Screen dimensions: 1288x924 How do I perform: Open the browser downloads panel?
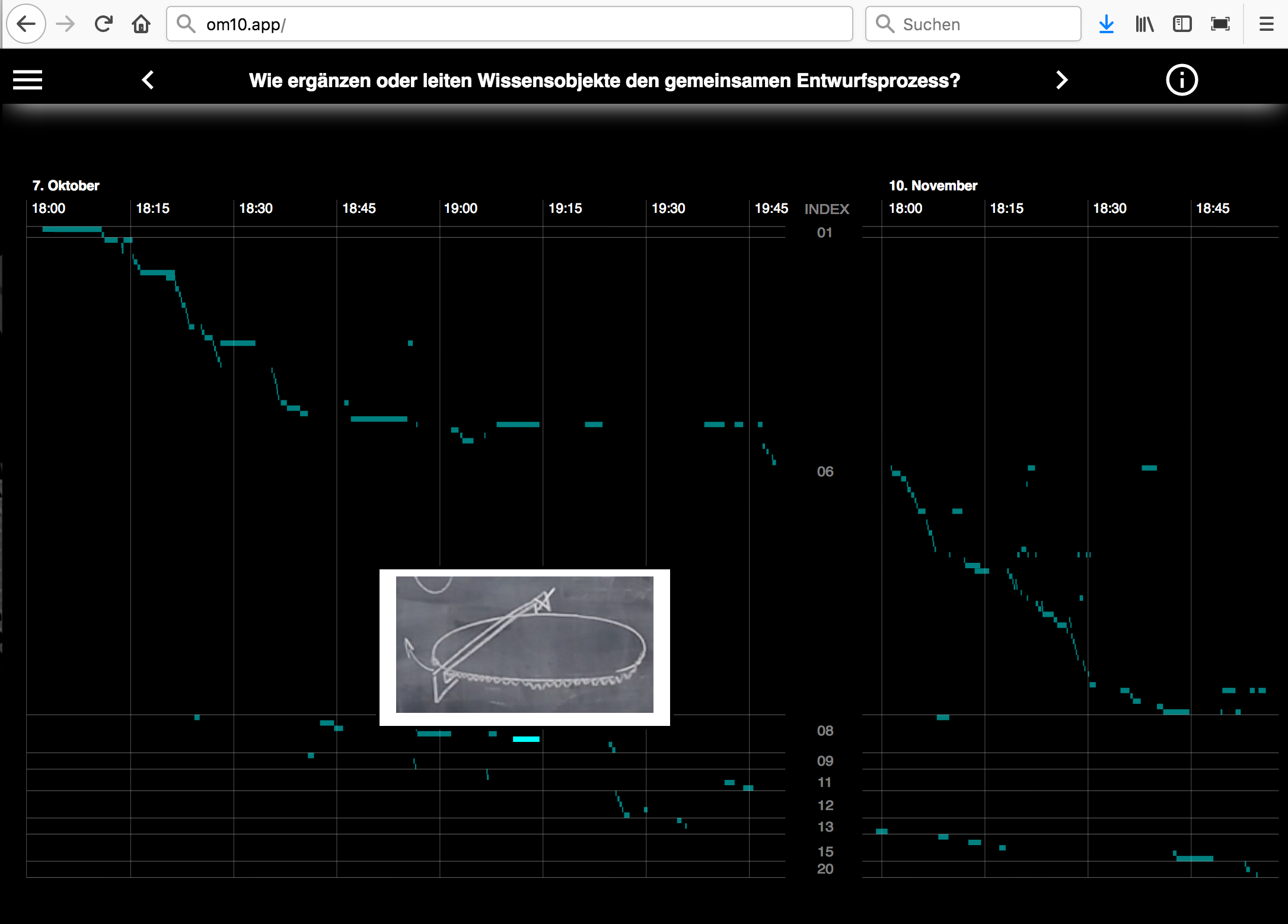(1107, 24)
